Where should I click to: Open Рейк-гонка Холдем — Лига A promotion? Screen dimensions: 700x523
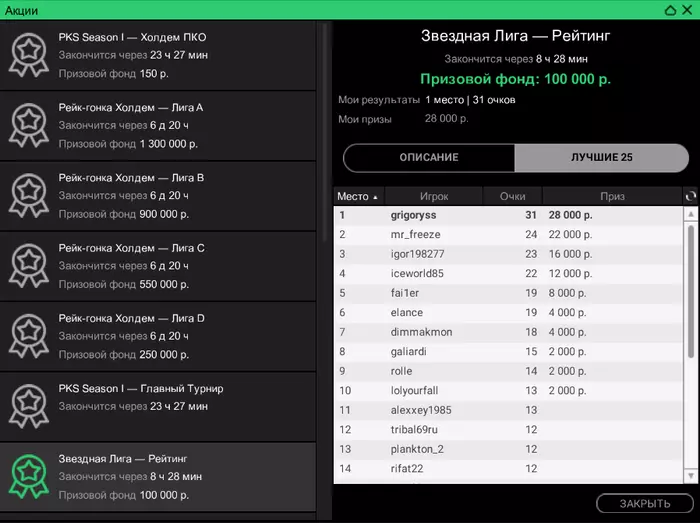pyautogui.click(x=158, y=125)
